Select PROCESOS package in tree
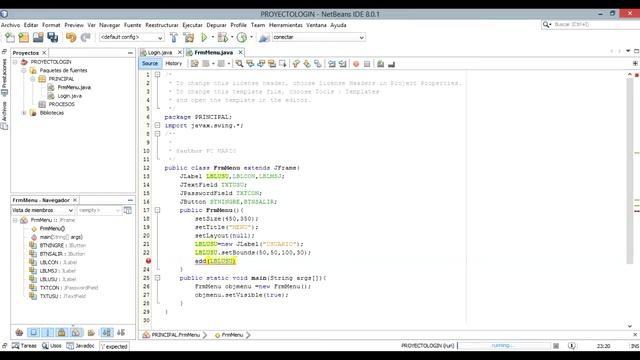Viewport: 640px width, 360px height. [x=62, y=104]
